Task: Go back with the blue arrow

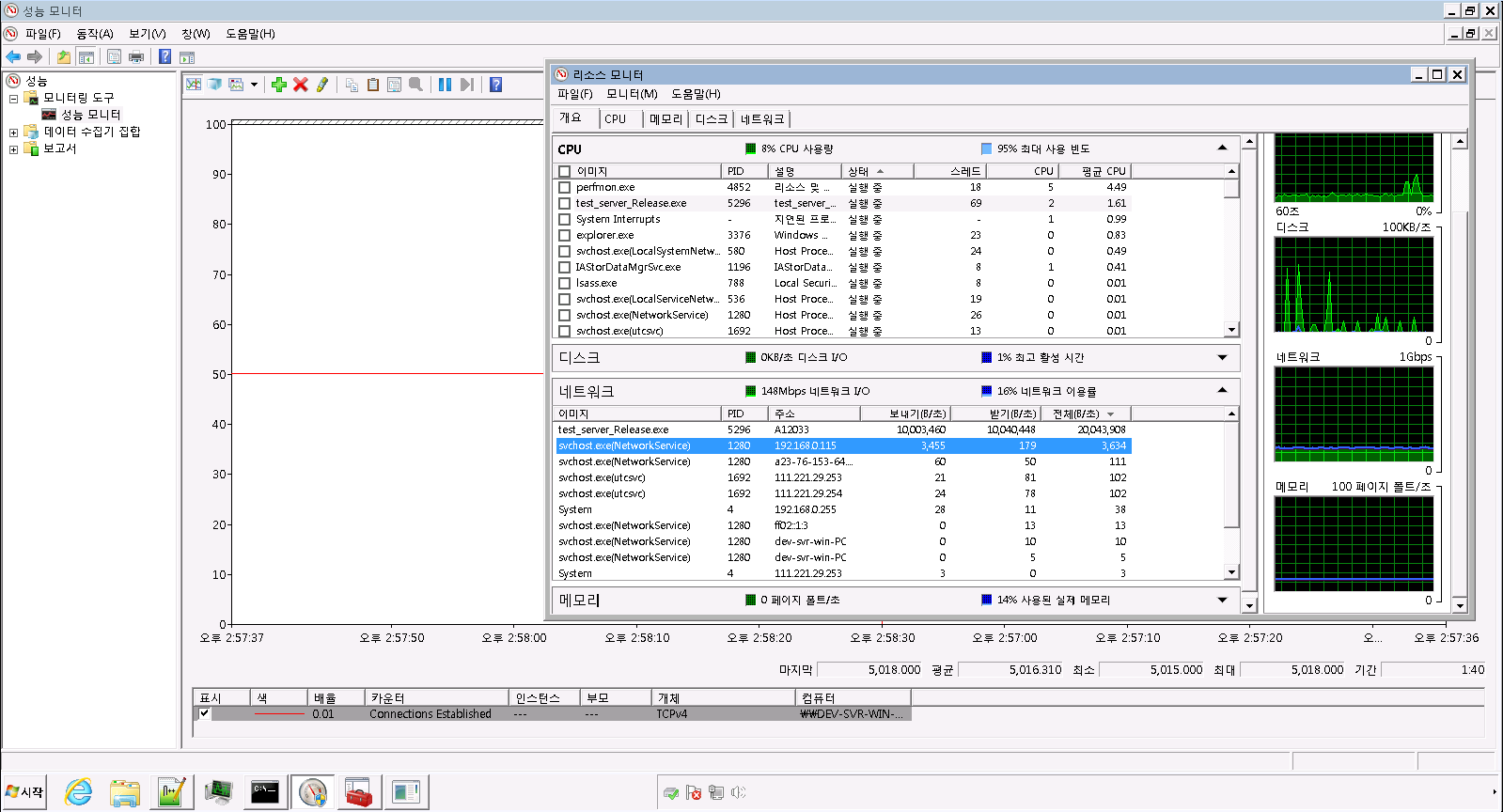Action: point(13,56)
